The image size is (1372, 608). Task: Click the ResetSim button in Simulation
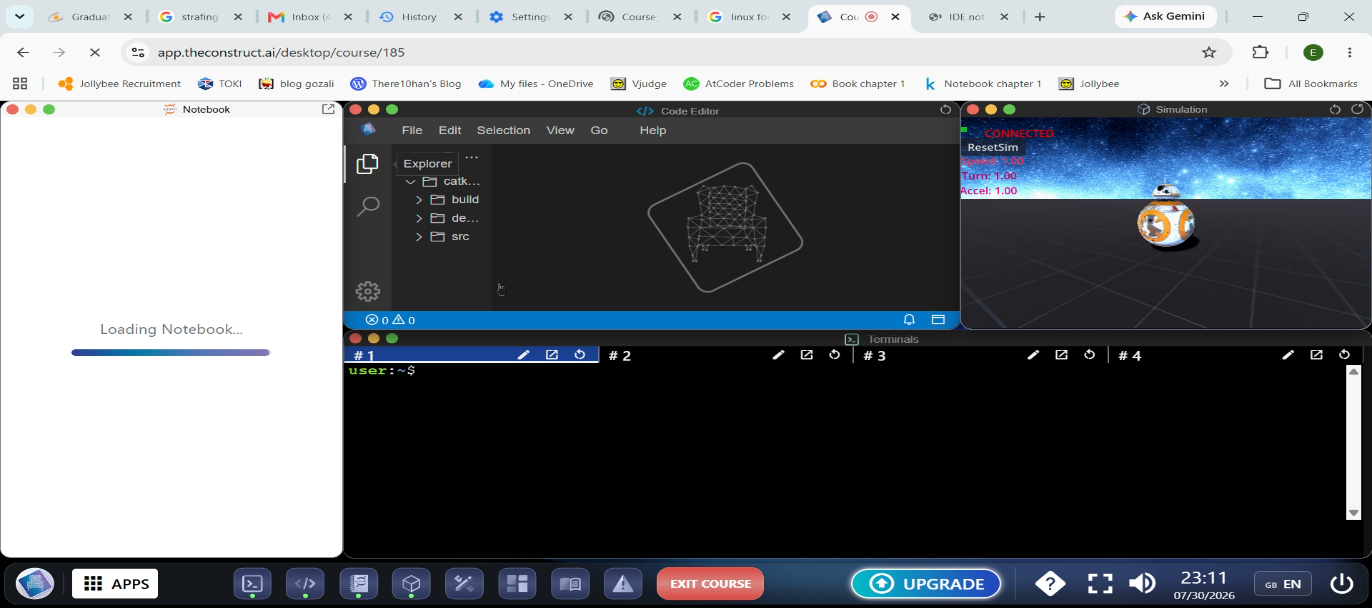point(992,147)
